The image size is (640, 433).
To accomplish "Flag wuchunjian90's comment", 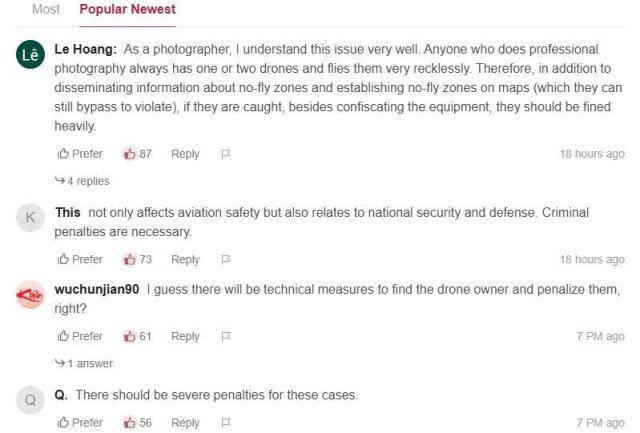I will click(225, 336).
